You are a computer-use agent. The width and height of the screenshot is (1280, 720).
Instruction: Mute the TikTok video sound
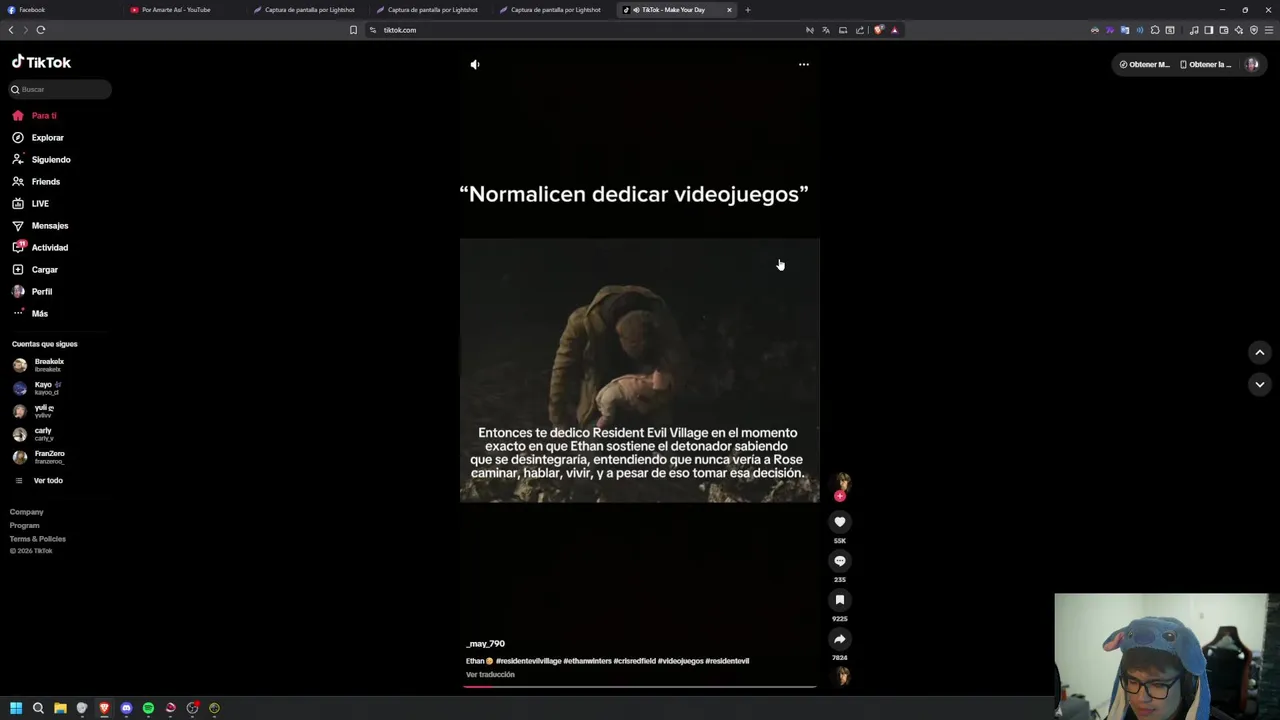coord(475,64)
